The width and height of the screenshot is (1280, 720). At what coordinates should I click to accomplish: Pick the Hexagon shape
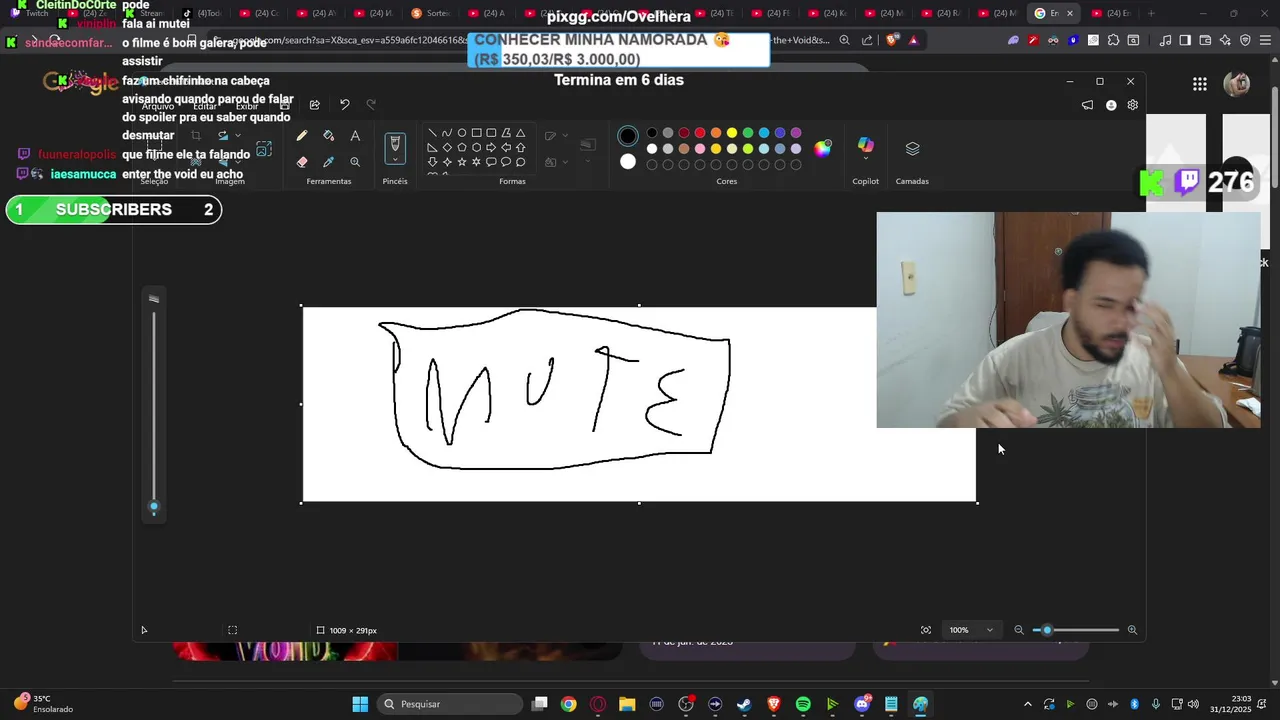pyautogui.click(x=476, y=147)
